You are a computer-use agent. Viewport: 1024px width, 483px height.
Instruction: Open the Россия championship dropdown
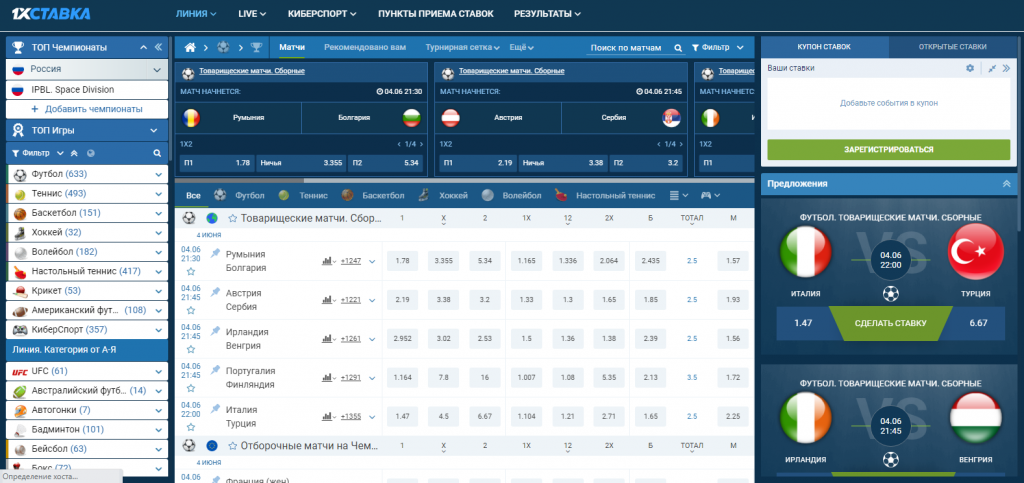tap(157, 69)
